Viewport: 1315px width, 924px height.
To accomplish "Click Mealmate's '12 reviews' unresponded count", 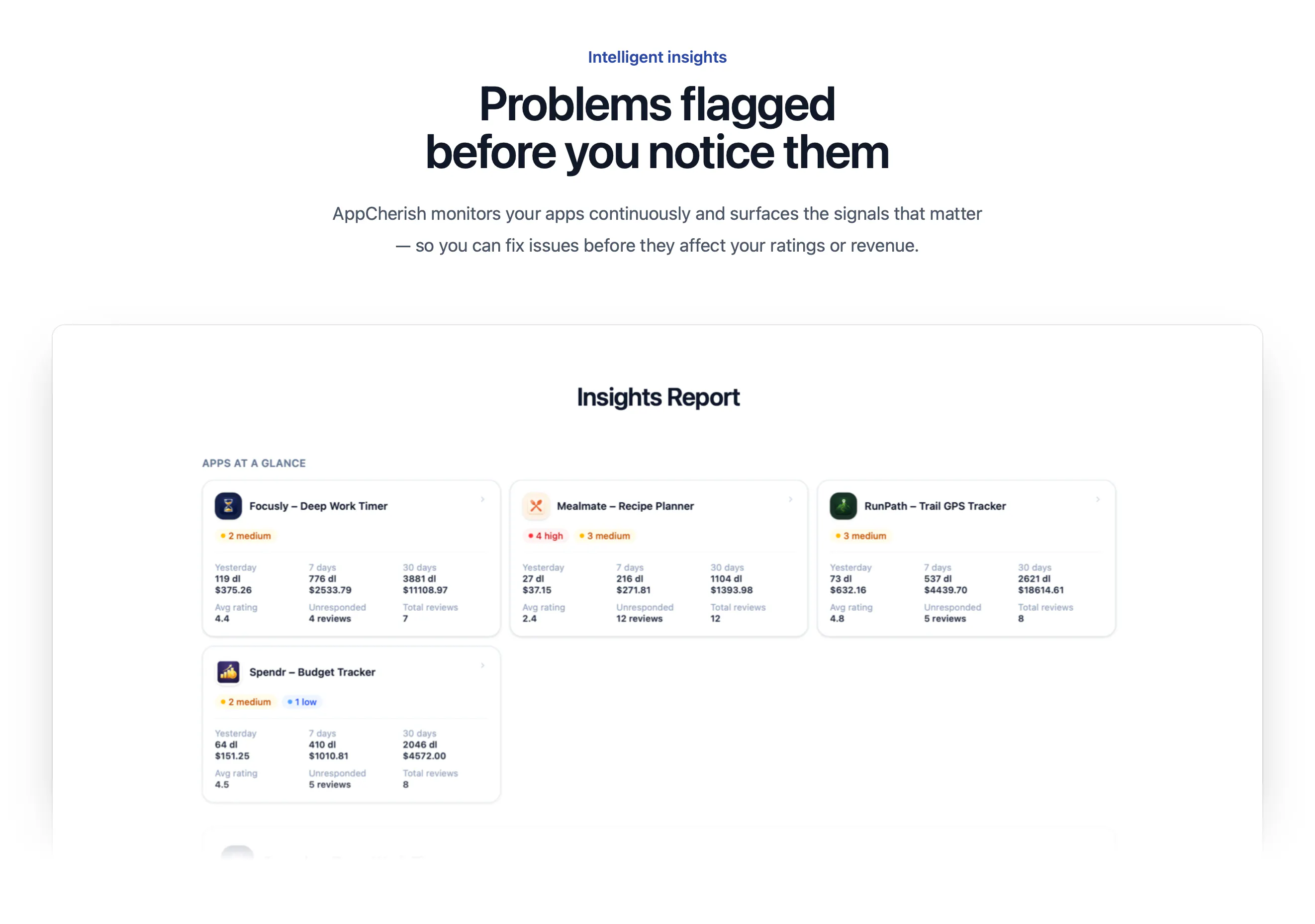I will point(639,619).
